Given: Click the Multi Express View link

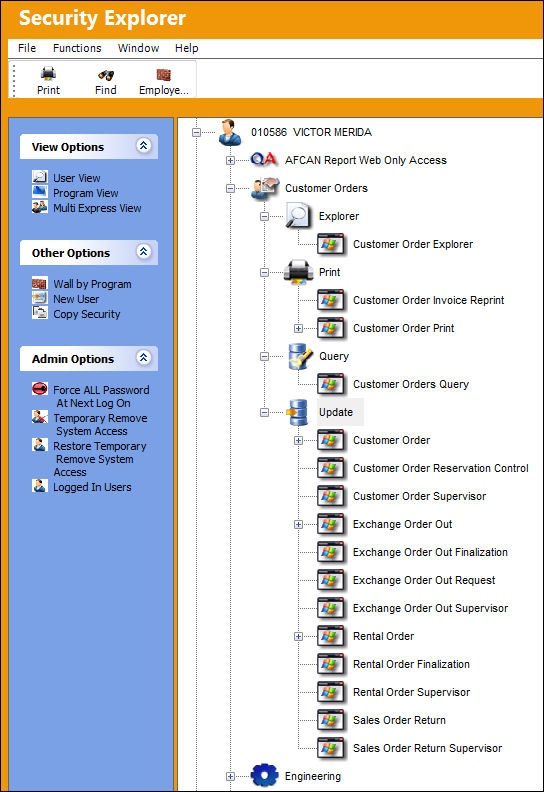Looking at the screenshot, I should [x=97, y=208].
